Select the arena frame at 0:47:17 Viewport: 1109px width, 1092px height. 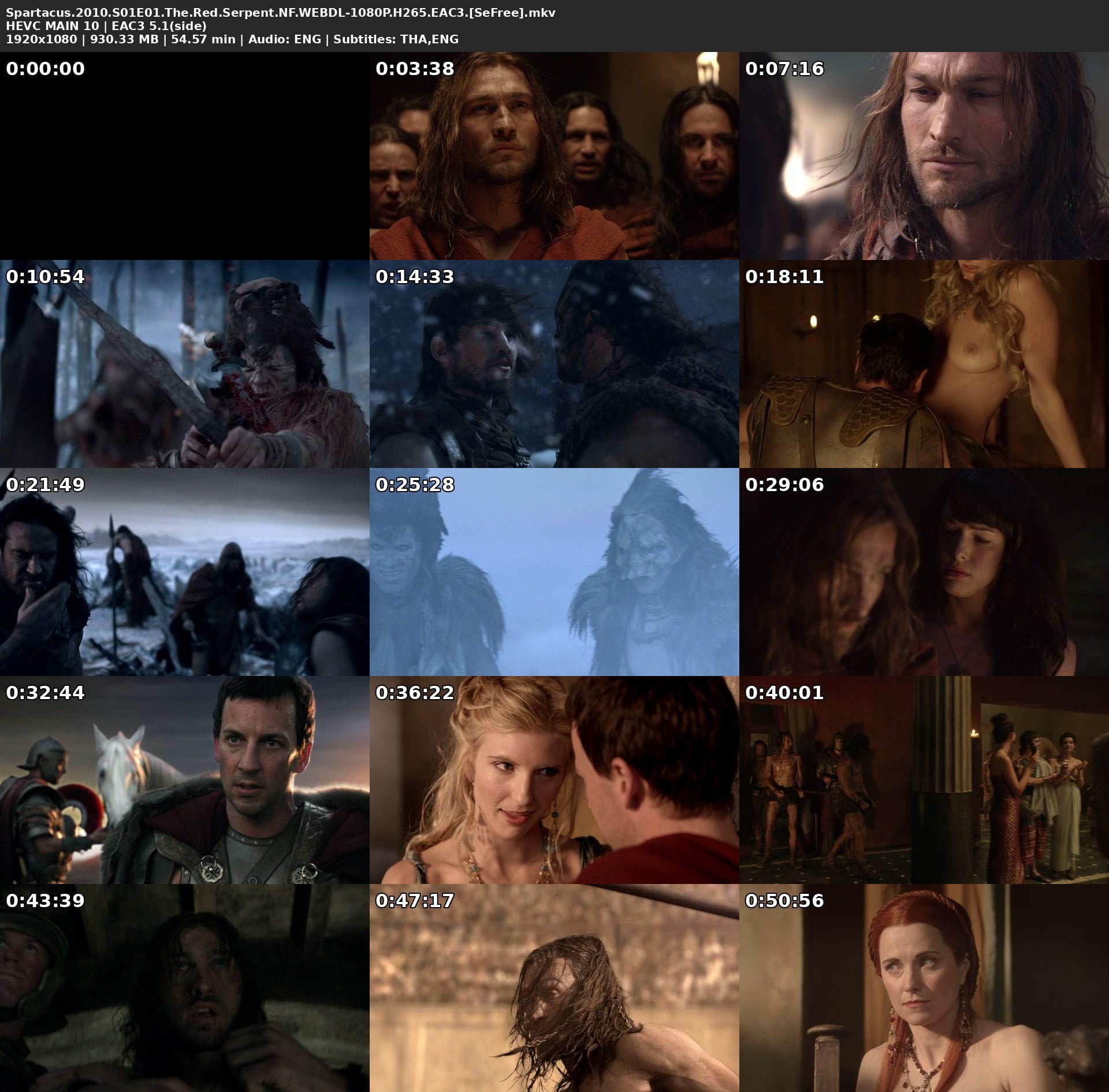coord(554,988)
